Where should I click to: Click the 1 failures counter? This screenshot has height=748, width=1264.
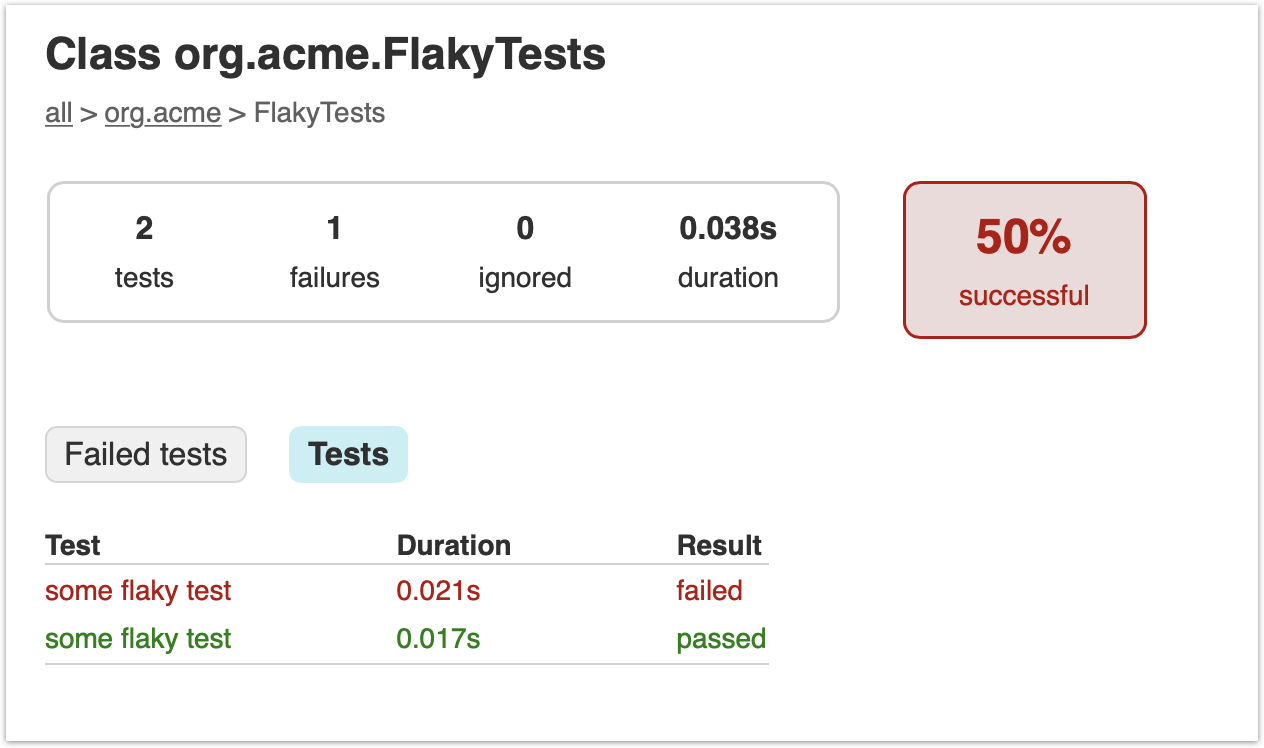coord(334,253)
